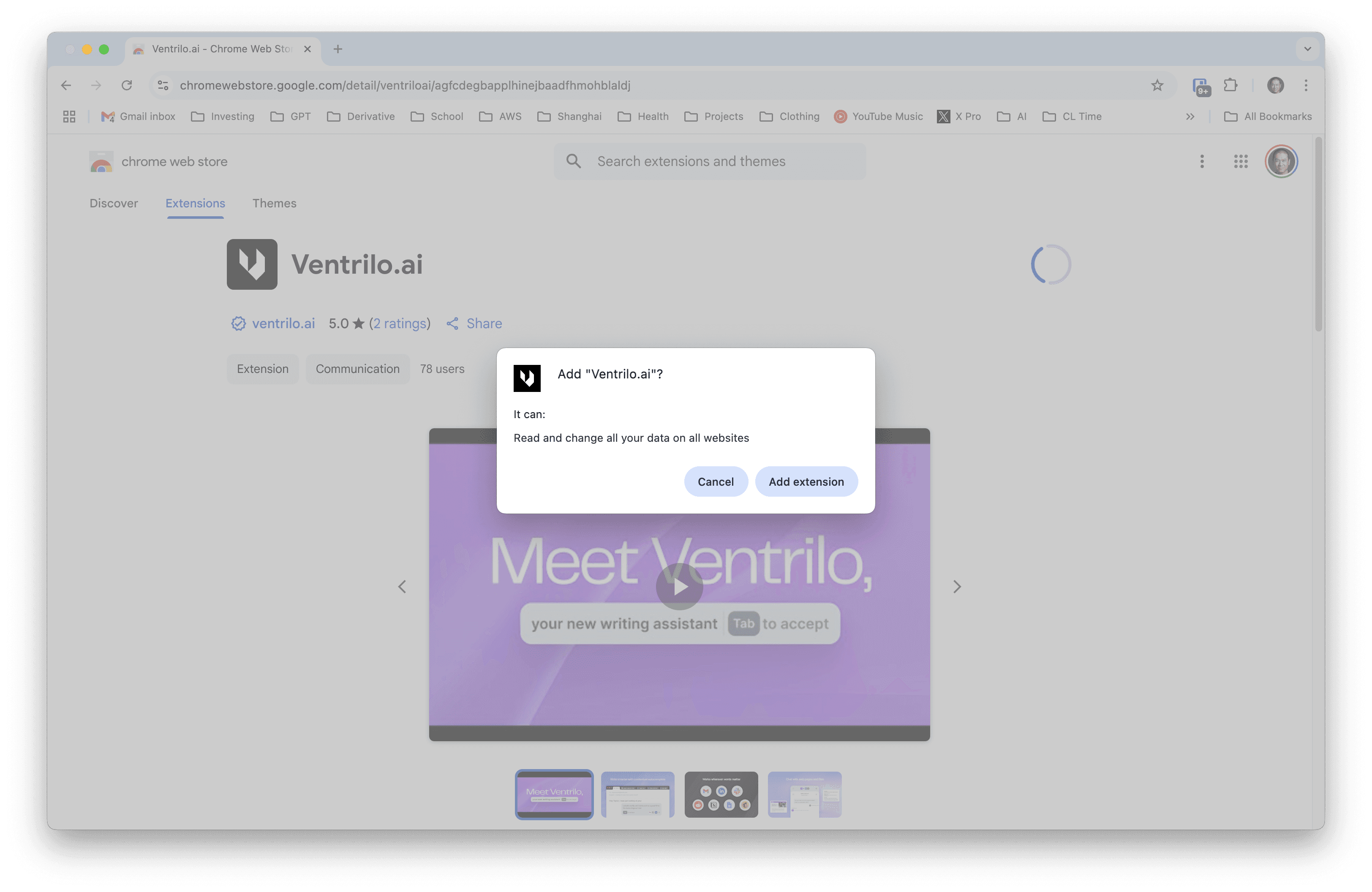Open Gmail inbox bookmark
This screenshot has height=892, width=1372.
pos(139,117)
